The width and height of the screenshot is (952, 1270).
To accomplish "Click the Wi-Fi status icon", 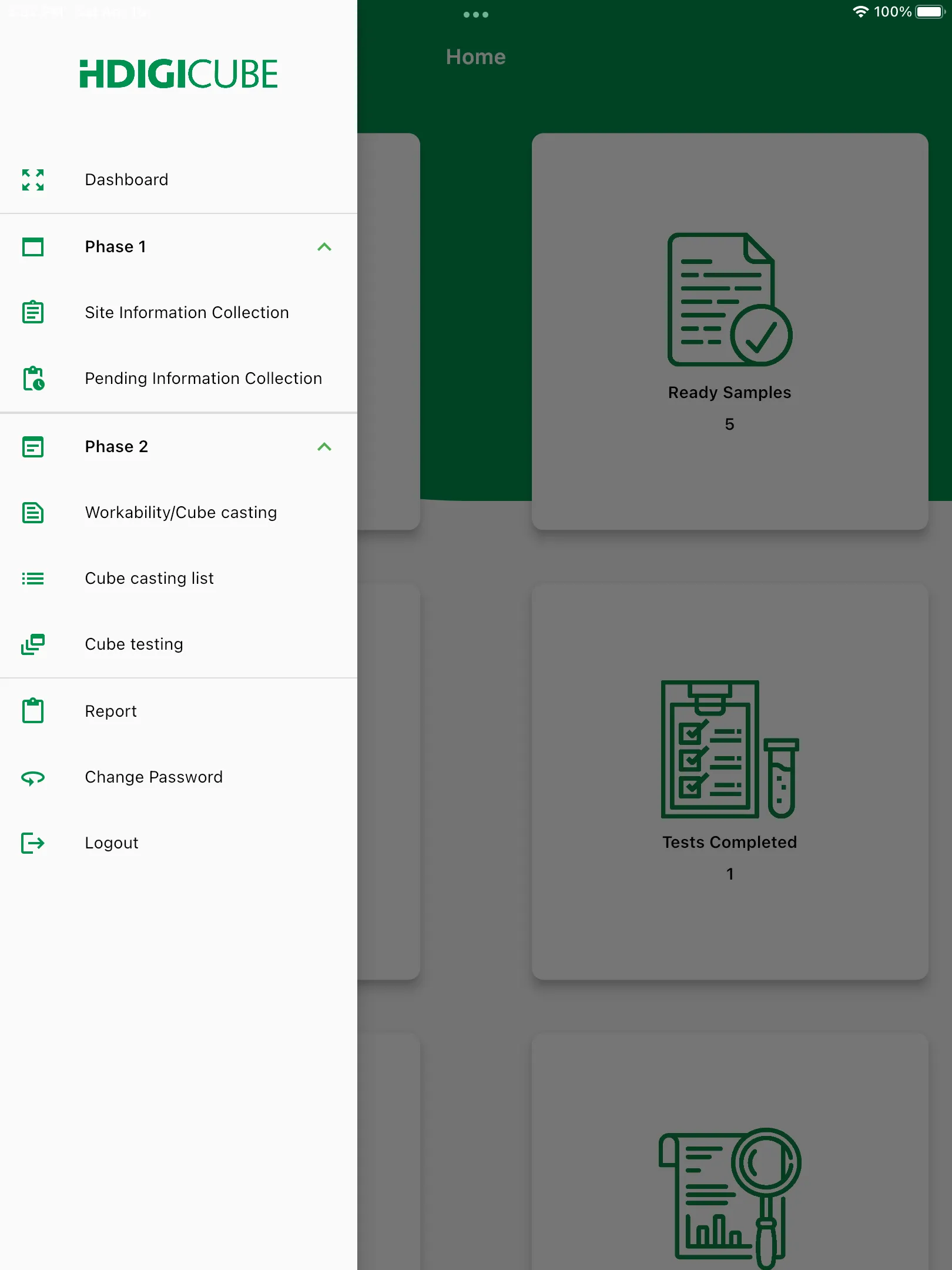I will point(860,12).
